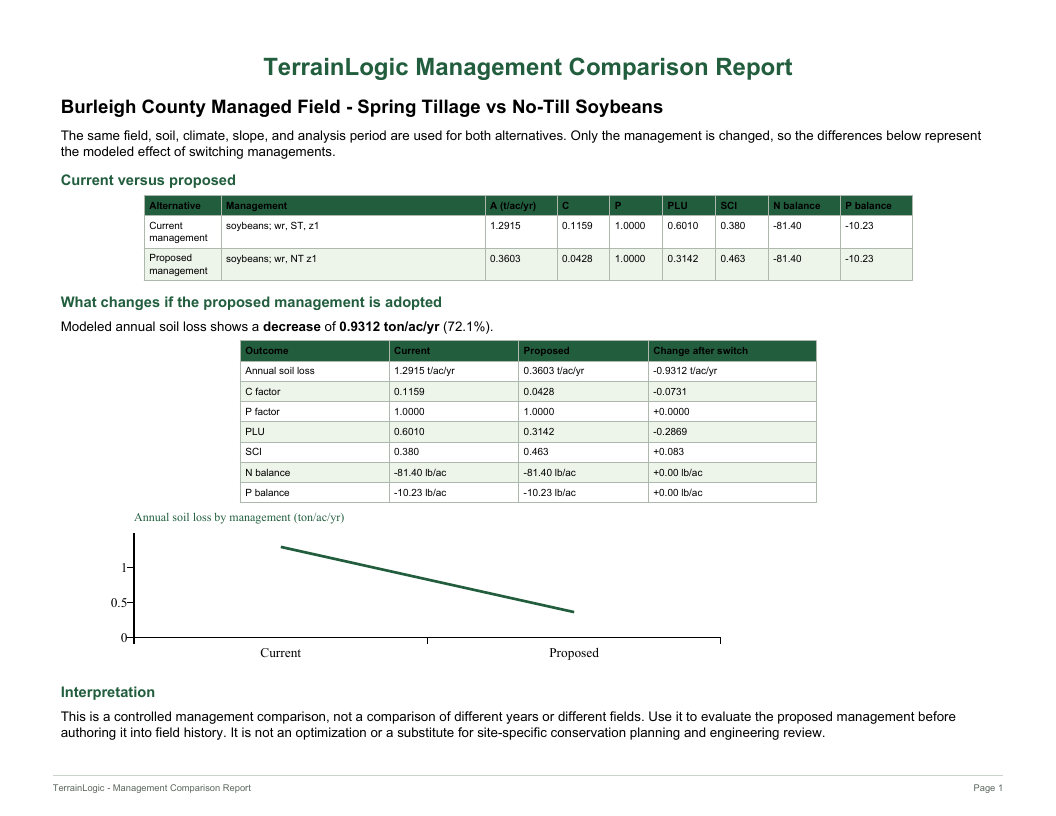Click the 0.1159 value in the first table
The height and width of the screenshot is (816, 1056).
click(577, 226)
